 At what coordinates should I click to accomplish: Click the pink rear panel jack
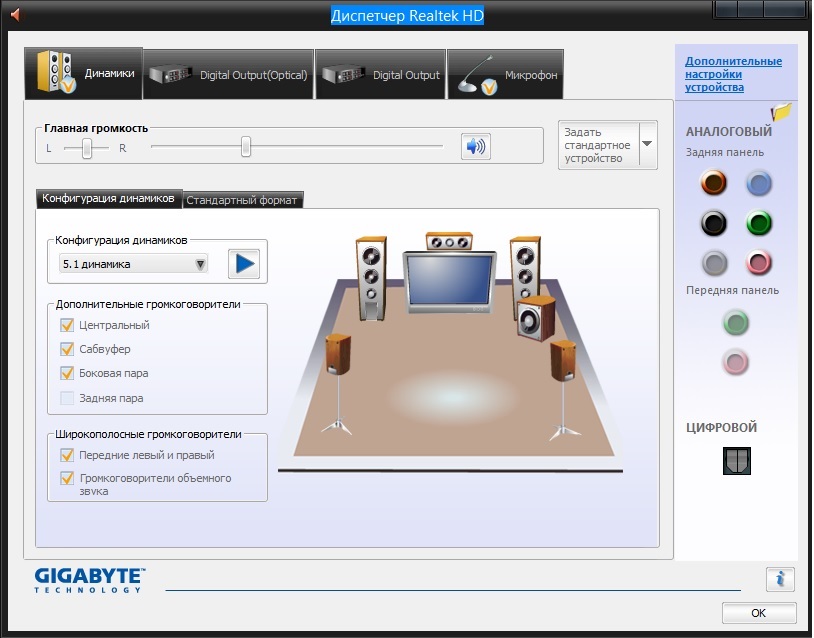[758, 262]
